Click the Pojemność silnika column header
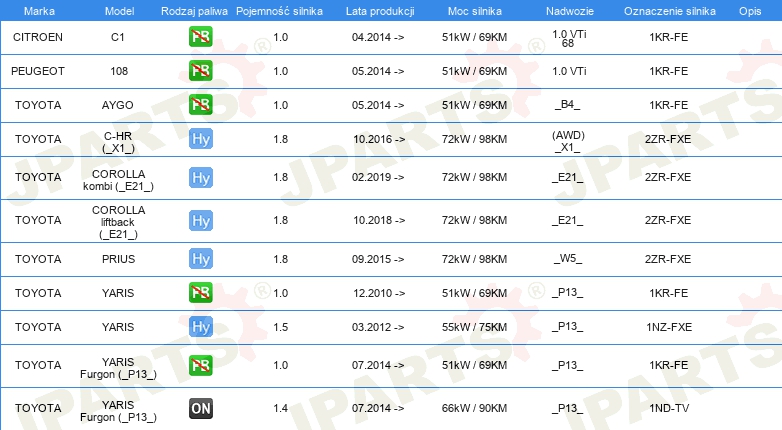This screenshot has height=430, width=782. (x=279, y=11)
